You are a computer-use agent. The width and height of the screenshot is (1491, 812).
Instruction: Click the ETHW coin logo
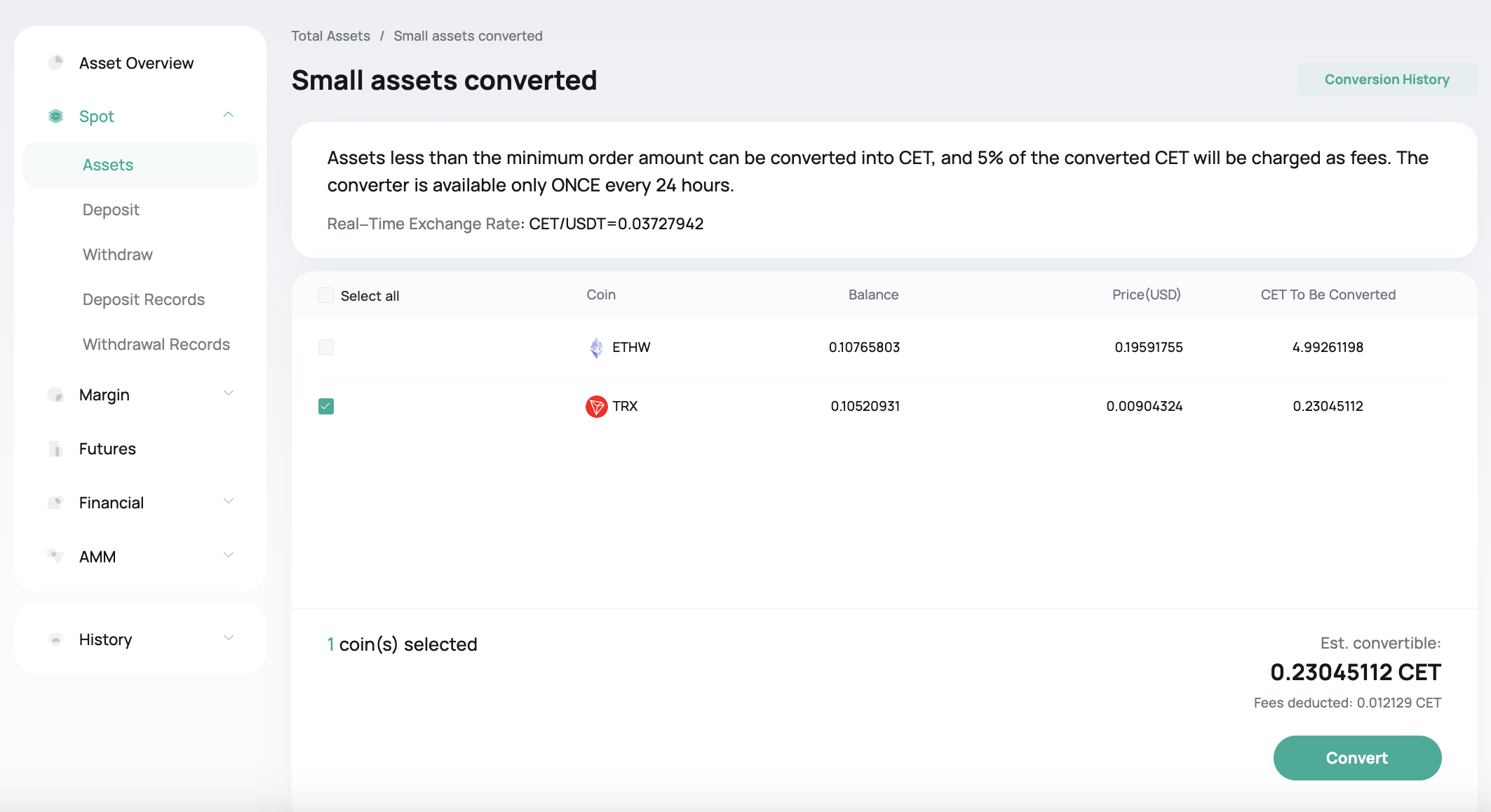tap(596, 347)
